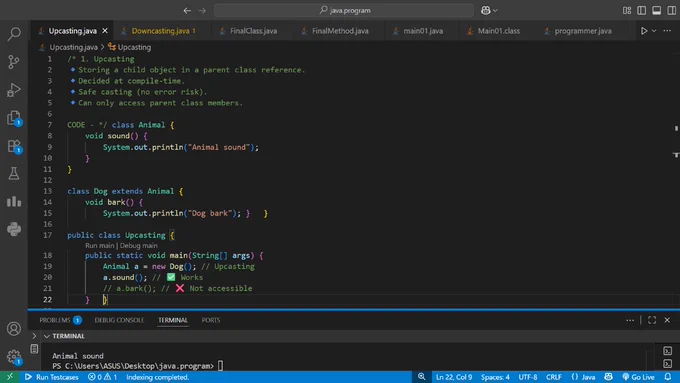Screen dimensions: 680x383
Task: Click Go Live server button
Action: (x=638, y=377)
